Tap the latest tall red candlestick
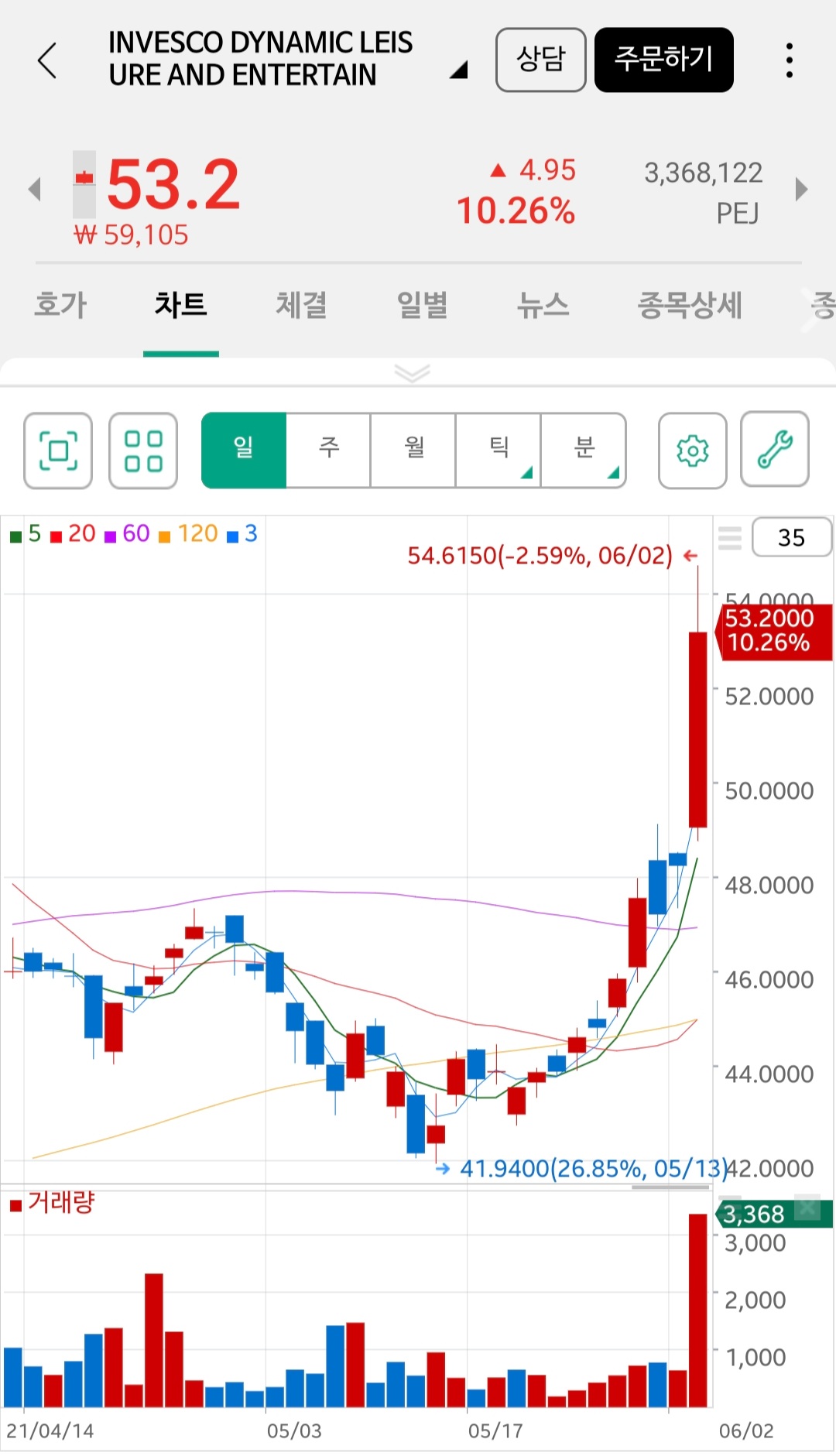Image resolution: width=836 pixels, height=1456 pixels. tap(697, 729)
